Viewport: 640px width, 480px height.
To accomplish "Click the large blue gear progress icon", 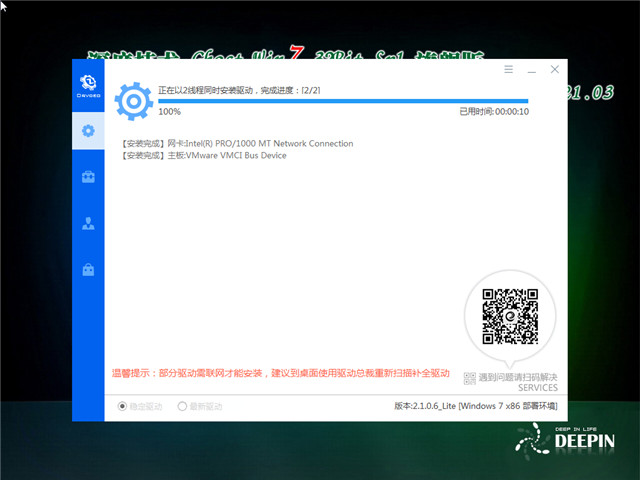I will point(133,101).
